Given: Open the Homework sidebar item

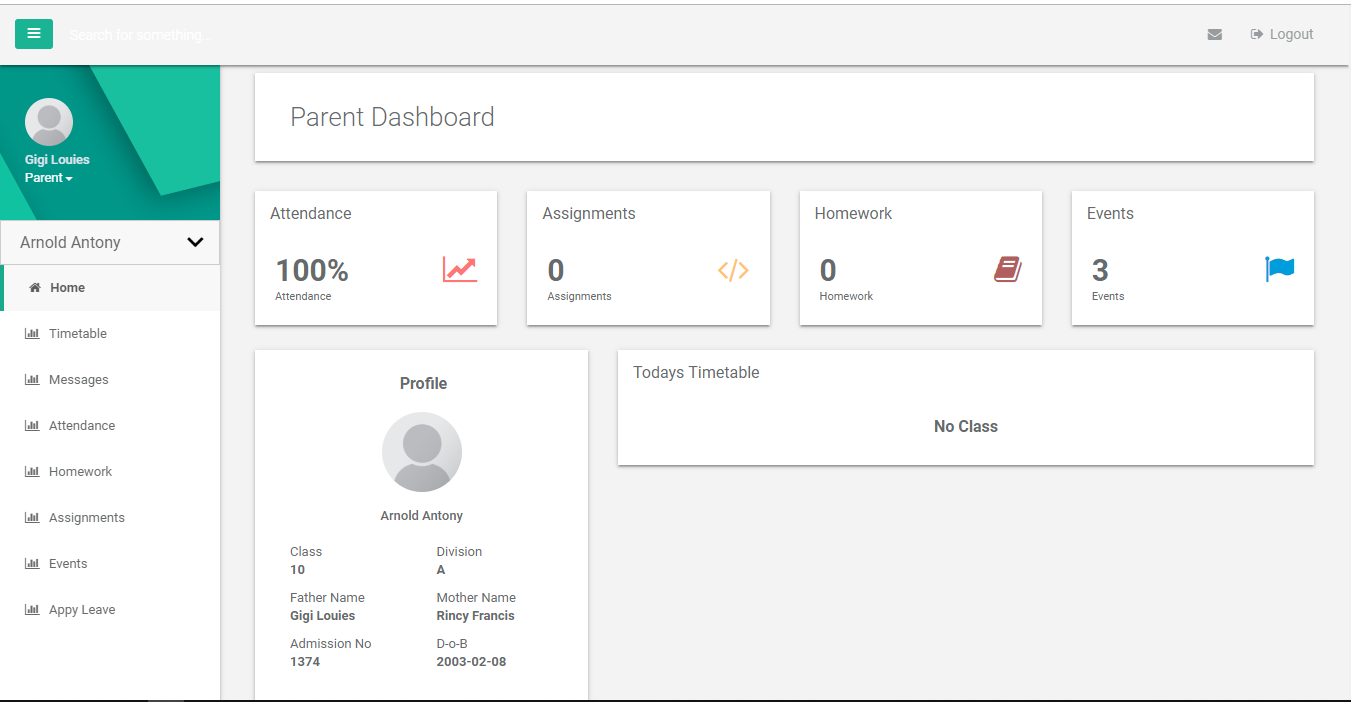Looking at the screenshot, I should [80, 472].
